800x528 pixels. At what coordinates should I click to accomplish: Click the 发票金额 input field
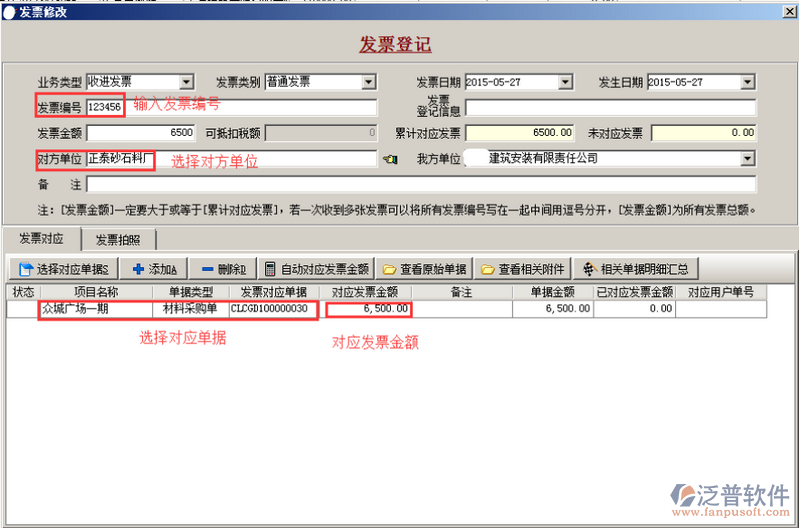pyautogui.click(x=141, y=132)
